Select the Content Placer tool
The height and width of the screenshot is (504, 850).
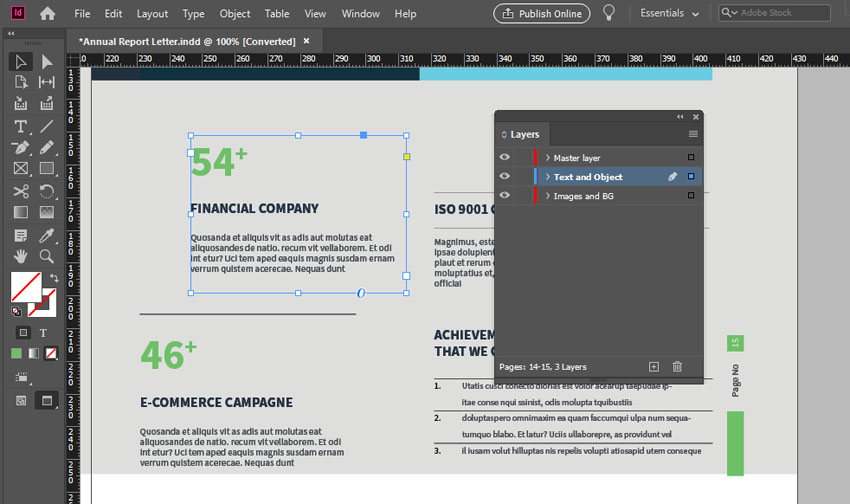[x=47, y=103]
